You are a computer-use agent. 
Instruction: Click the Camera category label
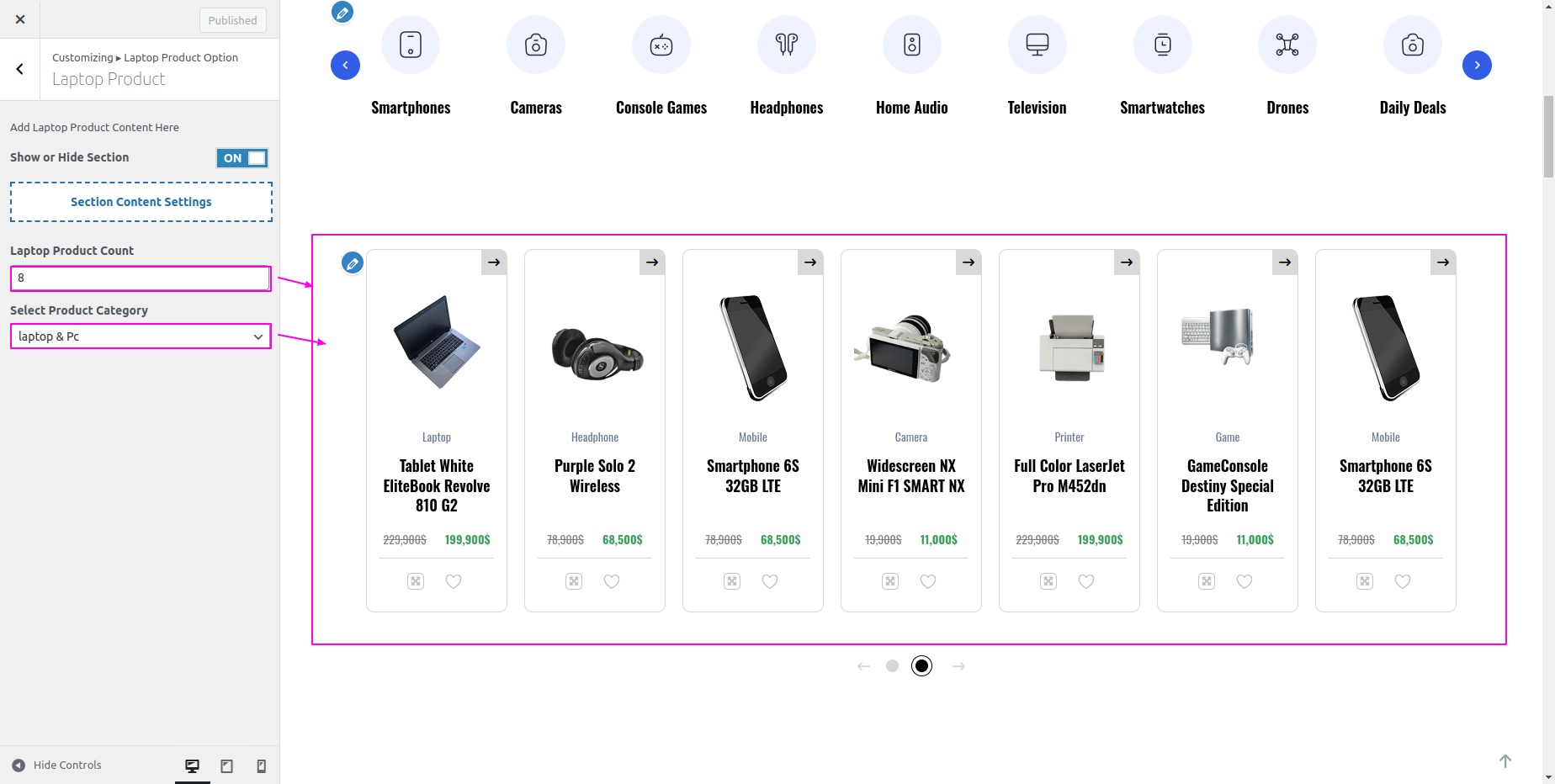[x=911, y=437]
